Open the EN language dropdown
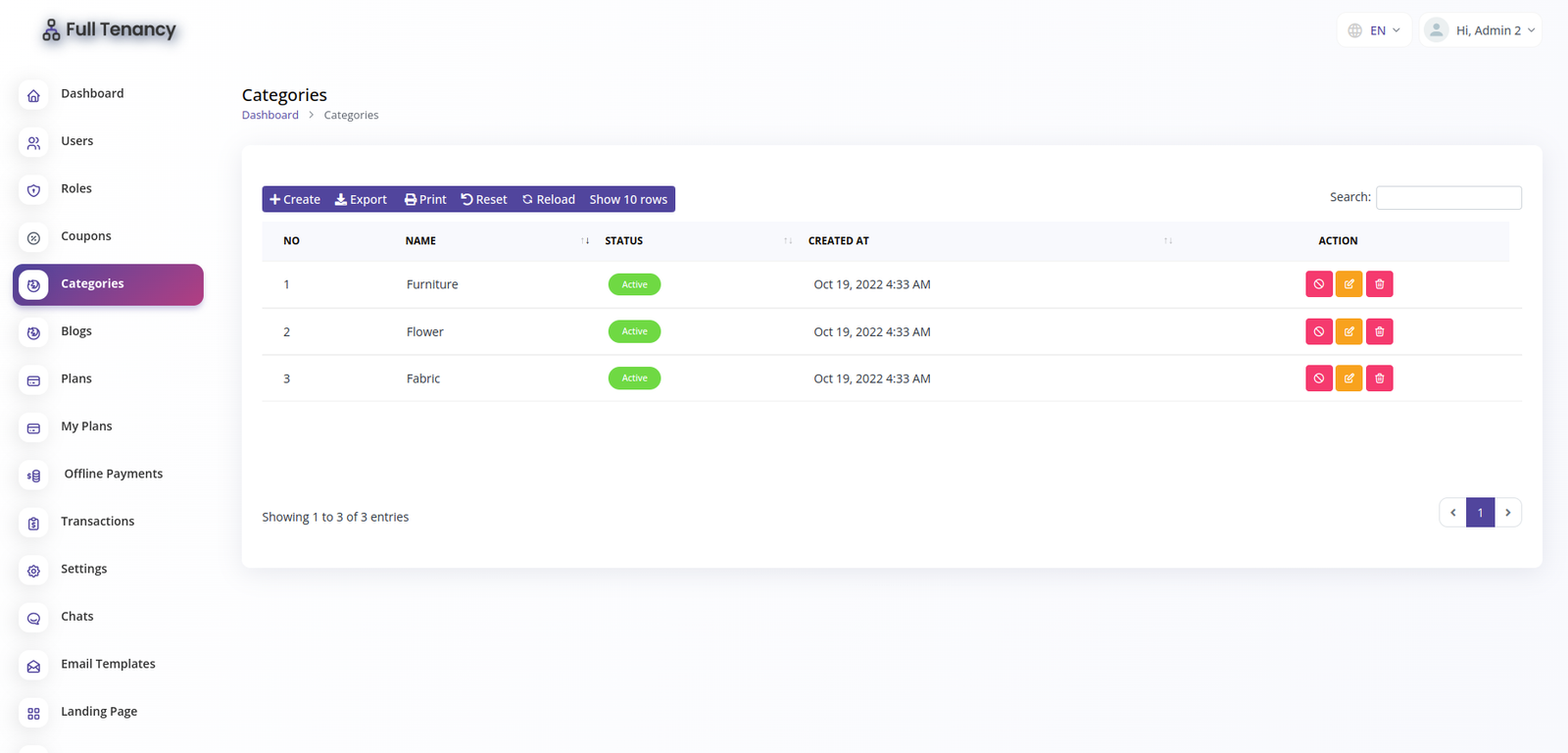 (x=1374, y=30)
